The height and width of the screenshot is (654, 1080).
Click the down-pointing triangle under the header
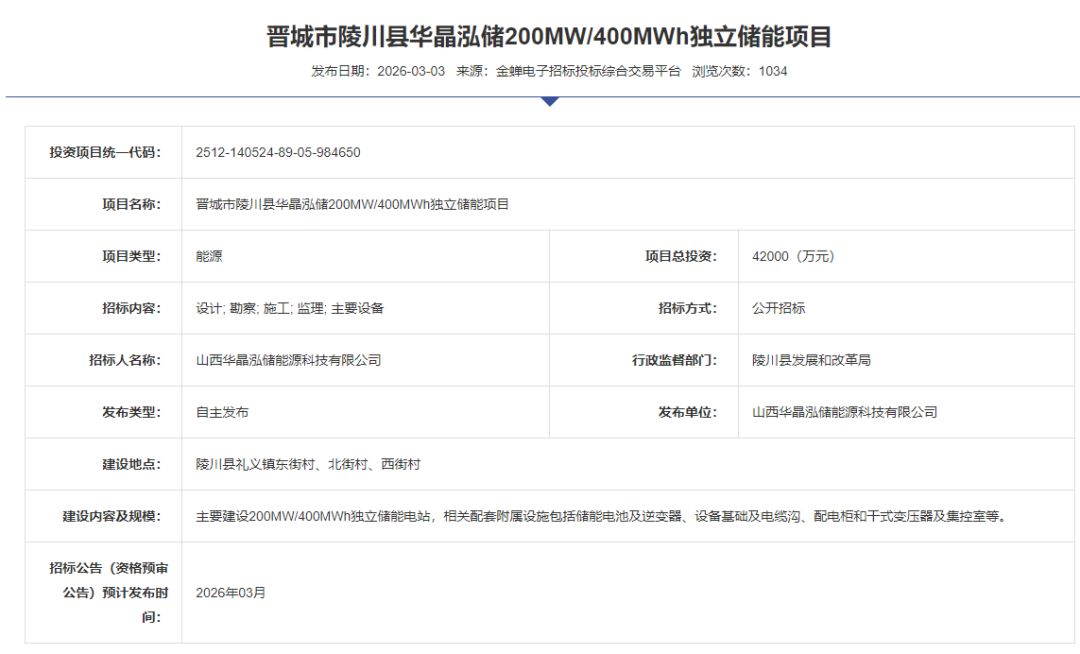click(x=549, y=101)
